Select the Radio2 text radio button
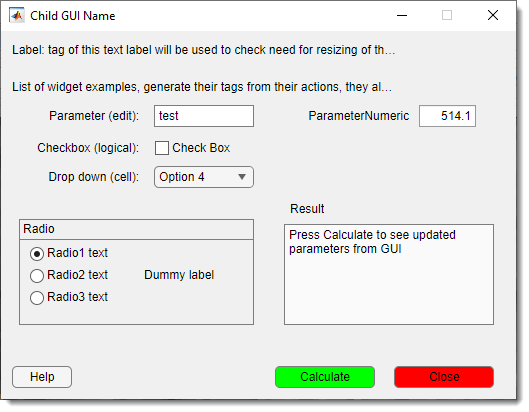The image size is (529, 412). [x=37, y=276]
